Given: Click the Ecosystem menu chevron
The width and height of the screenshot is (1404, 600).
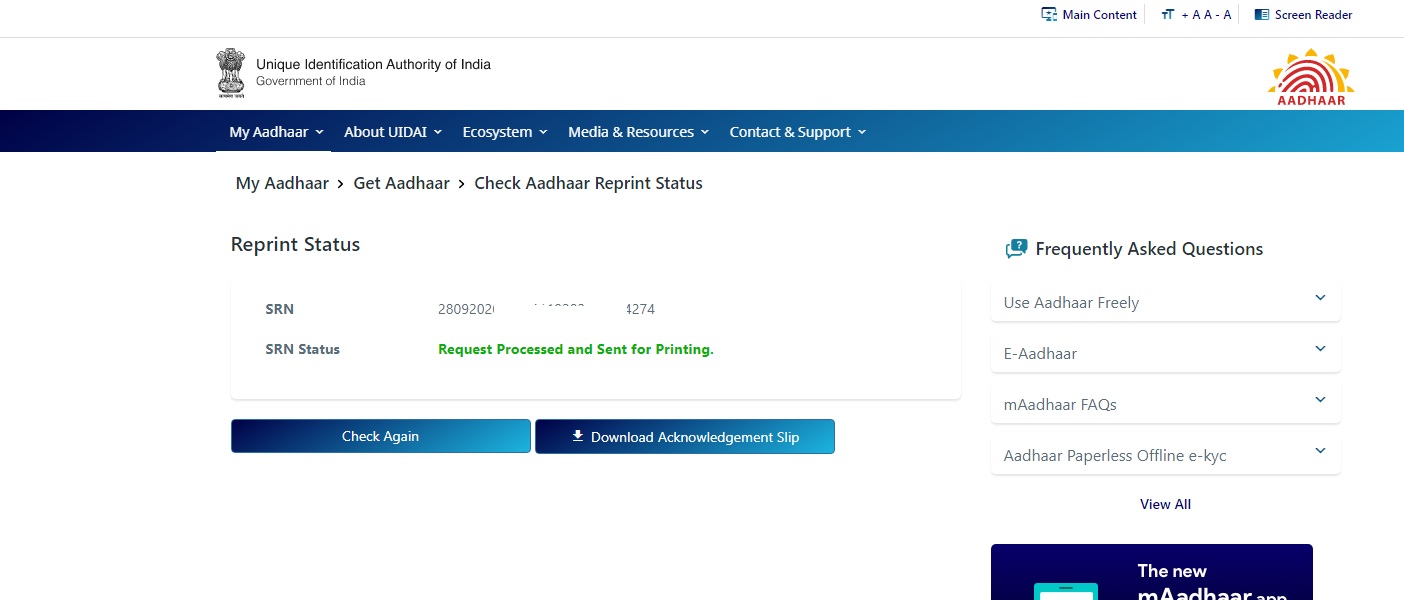Looking at the screenshot, I should (543, 132).
